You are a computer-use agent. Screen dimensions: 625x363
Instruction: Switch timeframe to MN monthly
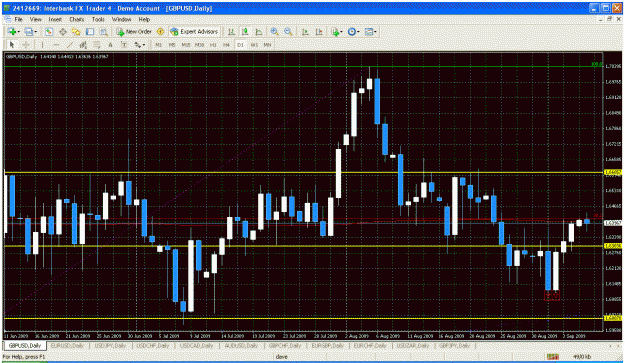point(267,45)
